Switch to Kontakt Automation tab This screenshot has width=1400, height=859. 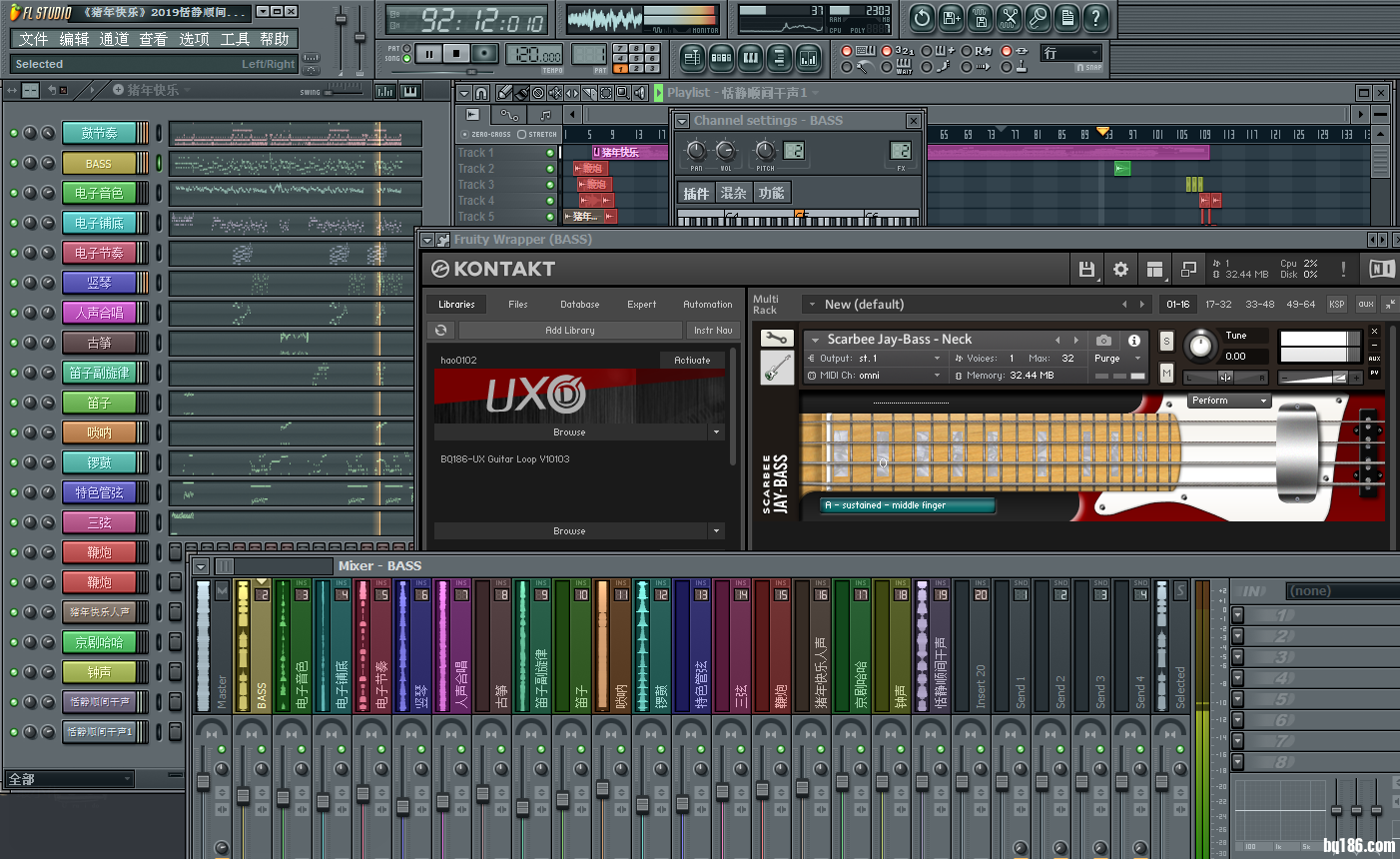click(x=707, y=304)
